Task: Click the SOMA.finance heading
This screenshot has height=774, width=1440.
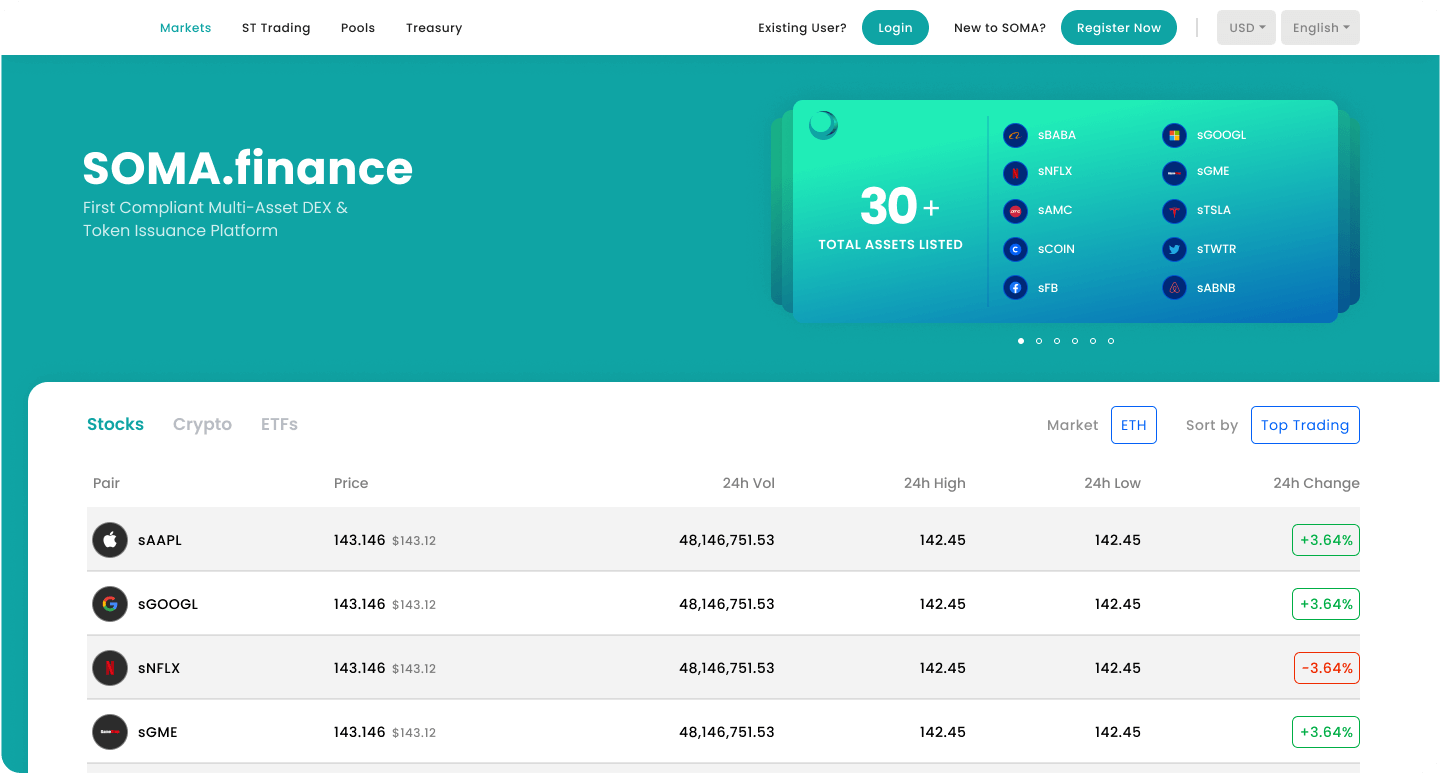Action: click(247, 168)
